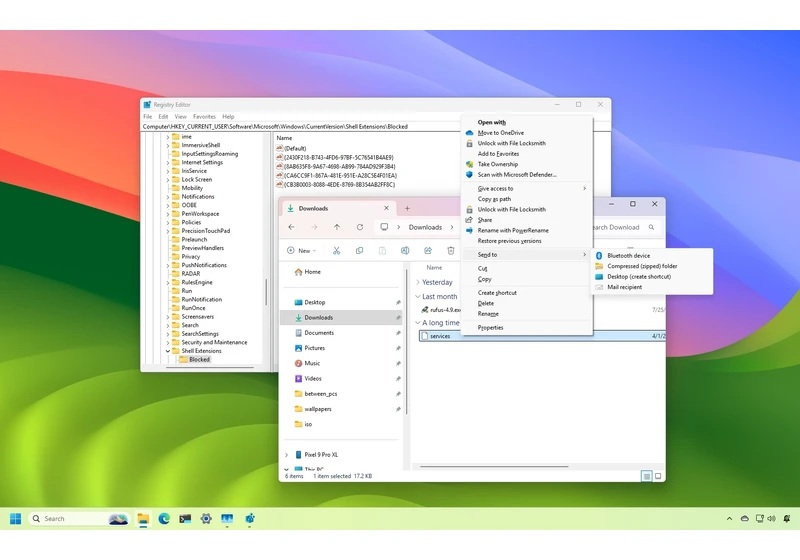Image resolution: width=800 pixels, height=560 pixels.
Task: Choose Rename with PowerRename
Action: click(527, 231)
